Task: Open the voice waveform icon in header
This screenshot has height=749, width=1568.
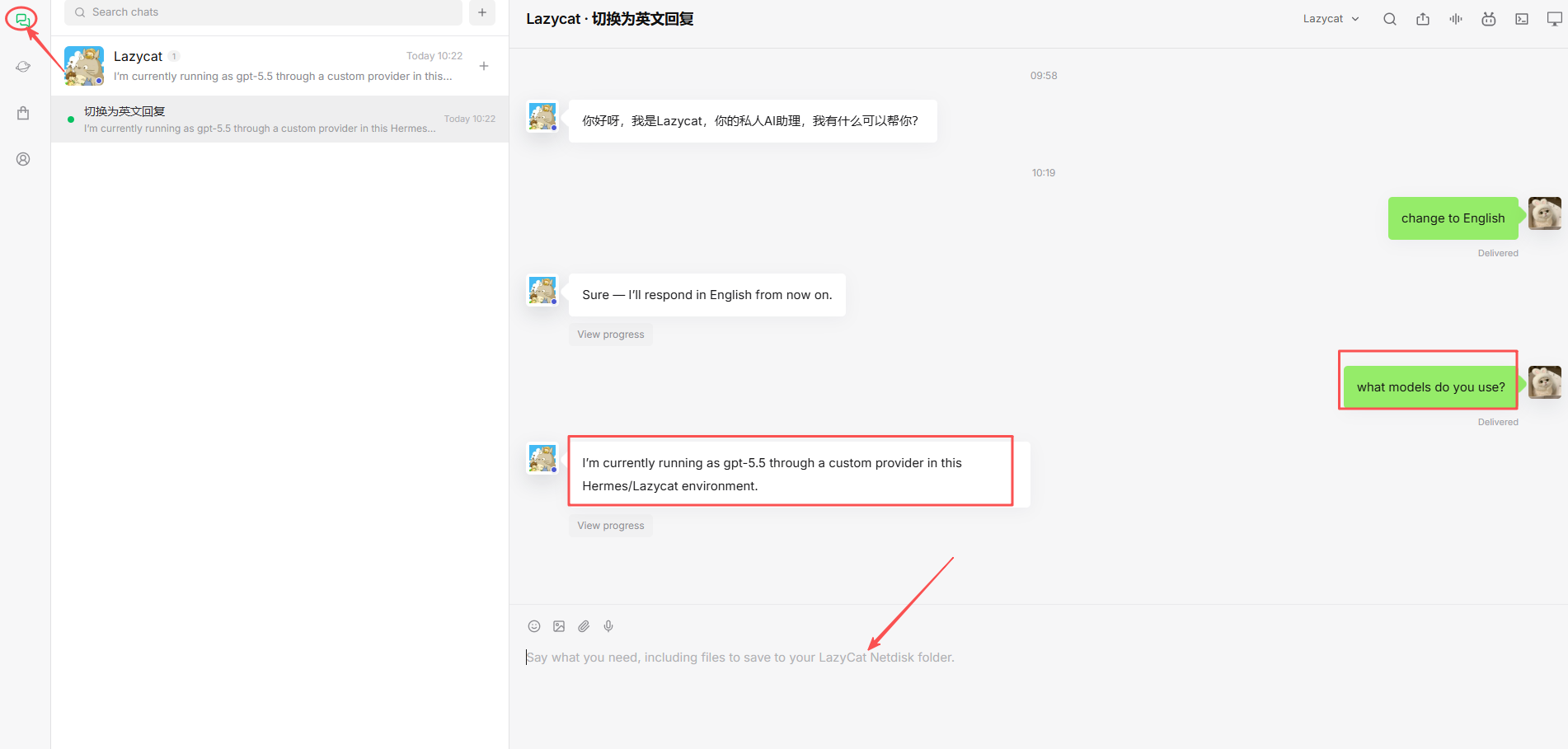Action: [x=1456, y=19]
